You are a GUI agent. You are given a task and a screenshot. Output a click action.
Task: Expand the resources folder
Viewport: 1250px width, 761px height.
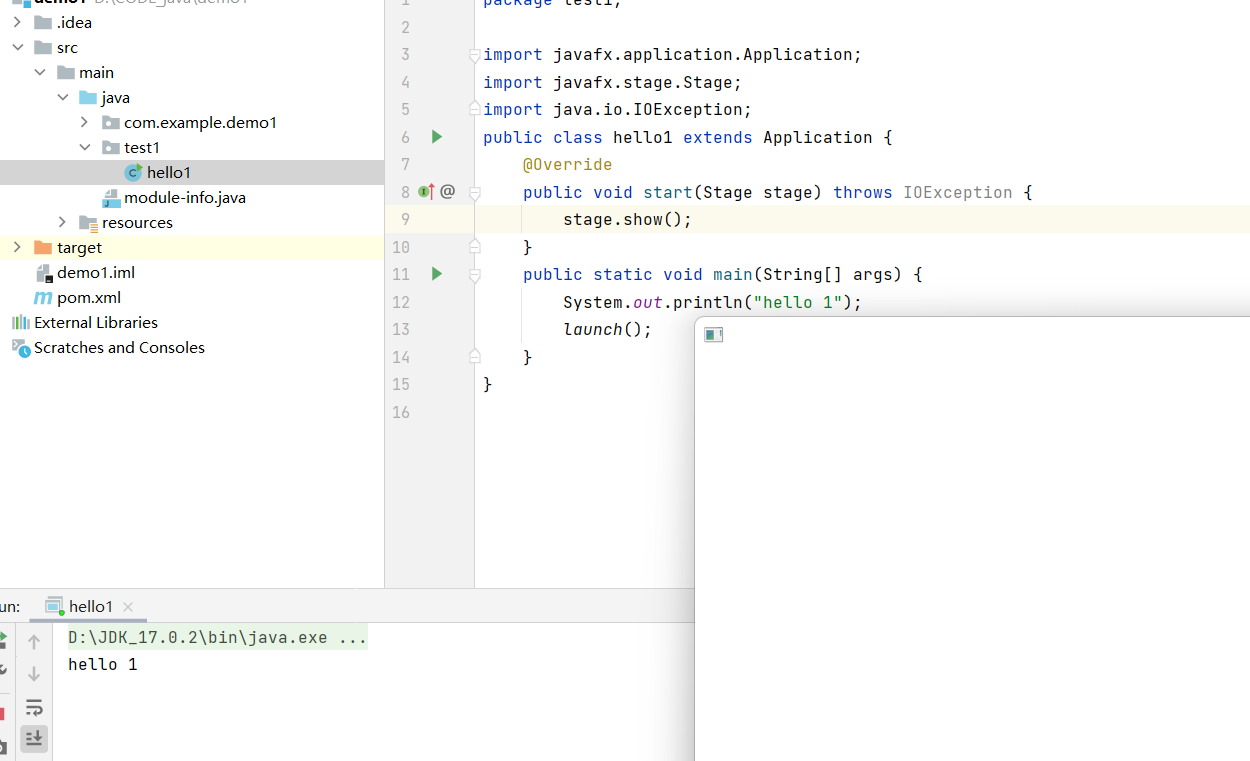click(62, 222)
